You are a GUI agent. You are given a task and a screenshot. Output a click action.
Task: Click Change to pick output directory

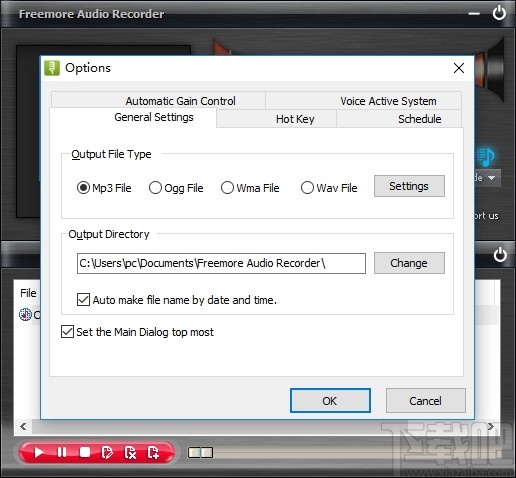tap(409, 263)
